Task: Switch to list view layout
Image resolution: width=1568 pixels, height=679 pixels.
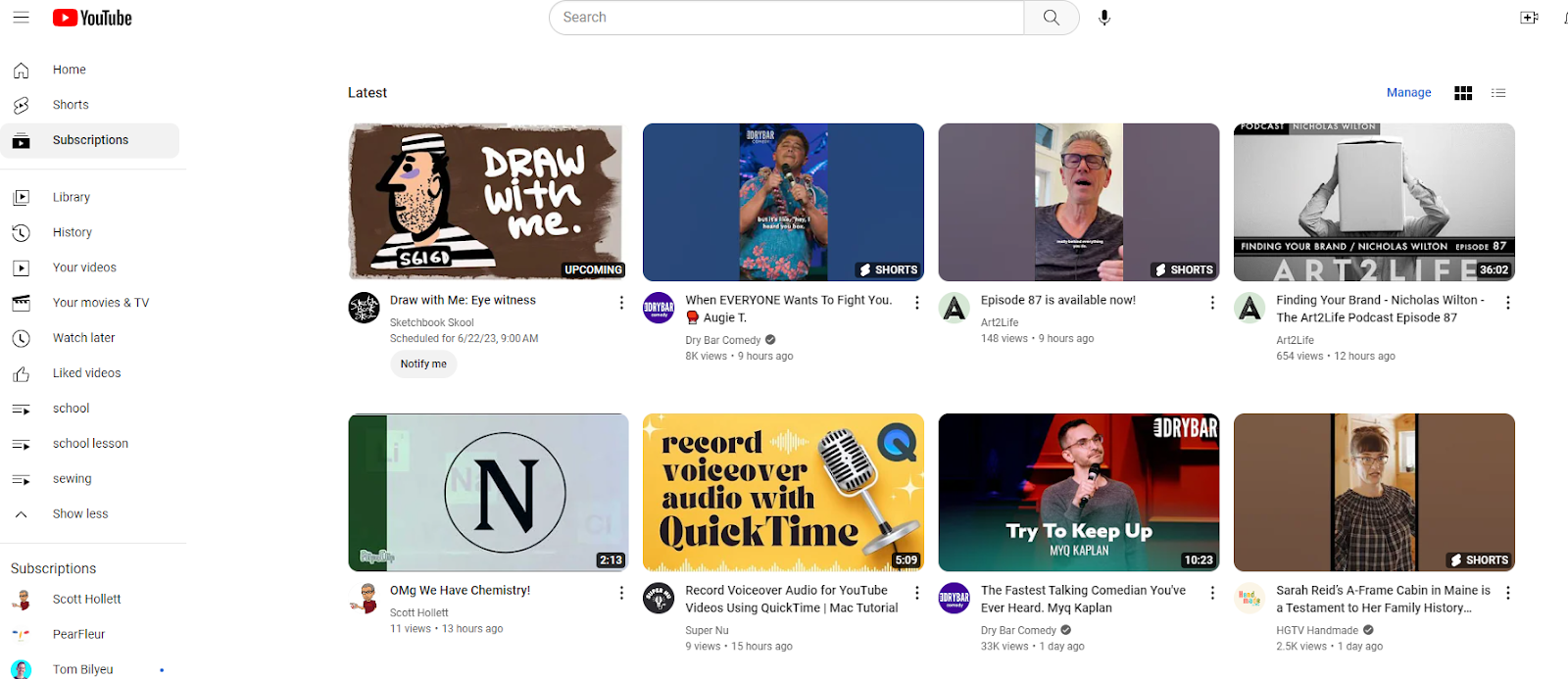Action: [x=1498, y=93]
